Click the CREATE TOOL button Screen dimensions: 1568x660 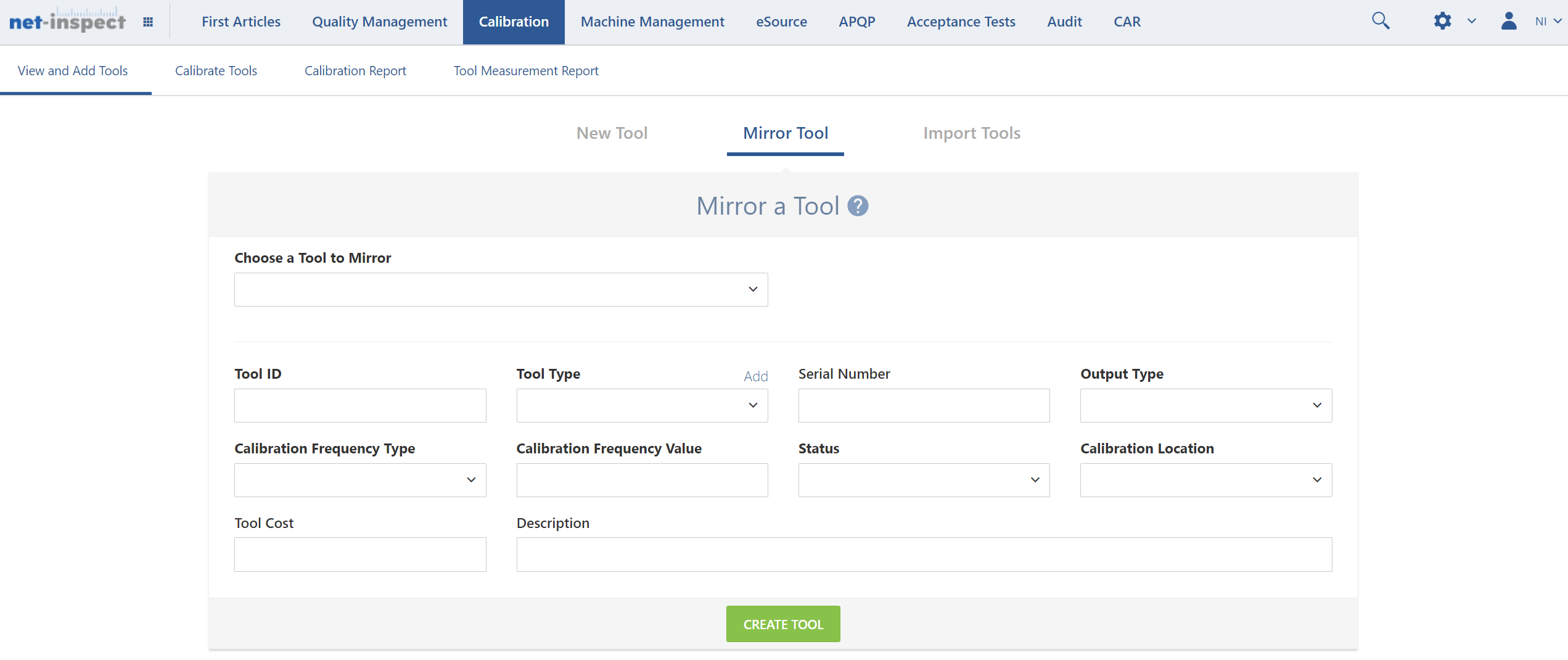783,624
